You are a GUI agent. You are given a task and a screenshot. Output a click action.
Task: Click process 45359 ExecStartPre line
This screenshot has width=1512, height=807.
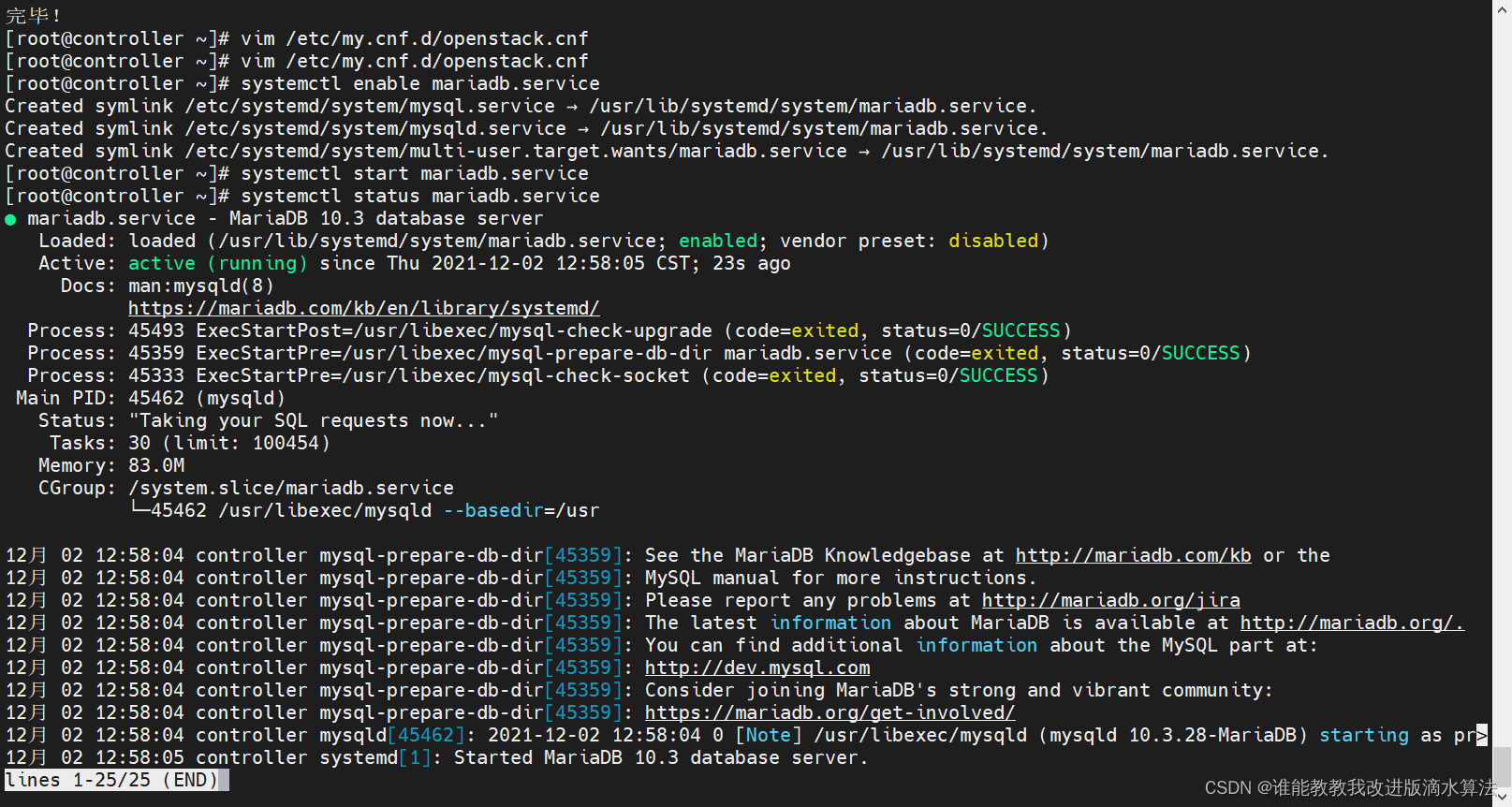639,353
